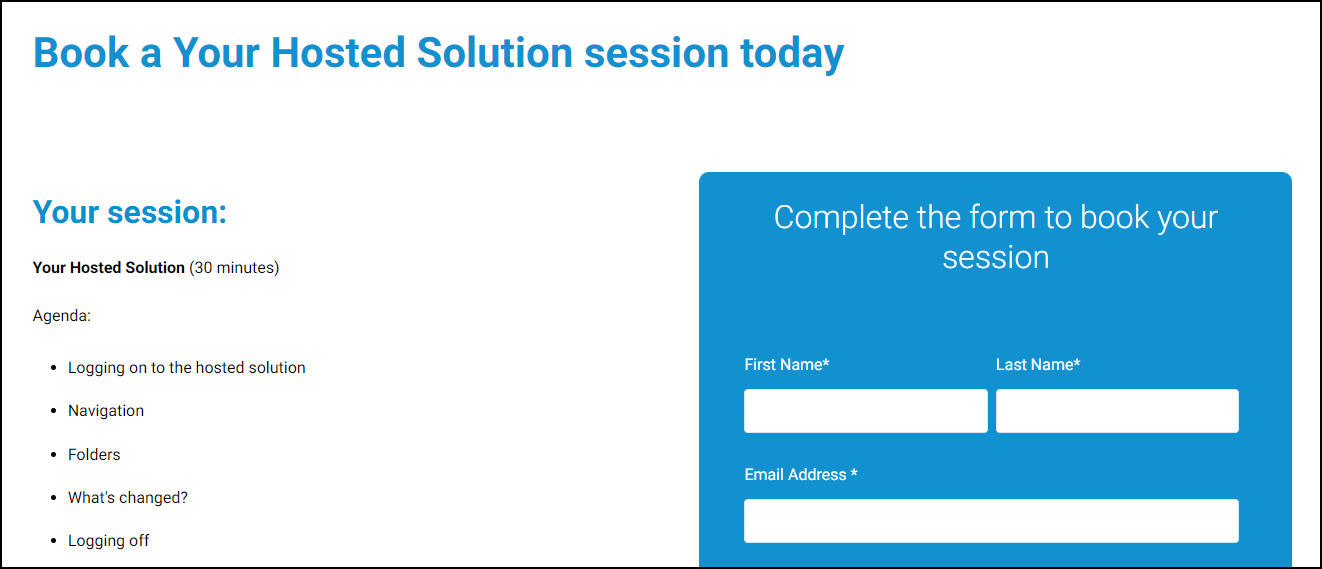Click the bullet point beside "Navigation"
This screenshot has height=569, width=1322.
pos(53,412)
